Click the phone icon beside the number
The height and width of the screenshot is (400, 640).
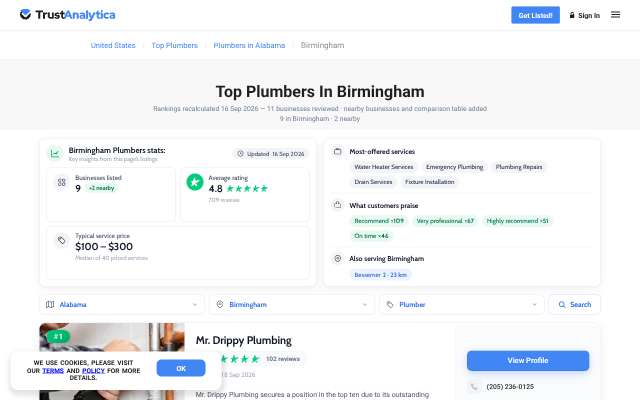474,387
